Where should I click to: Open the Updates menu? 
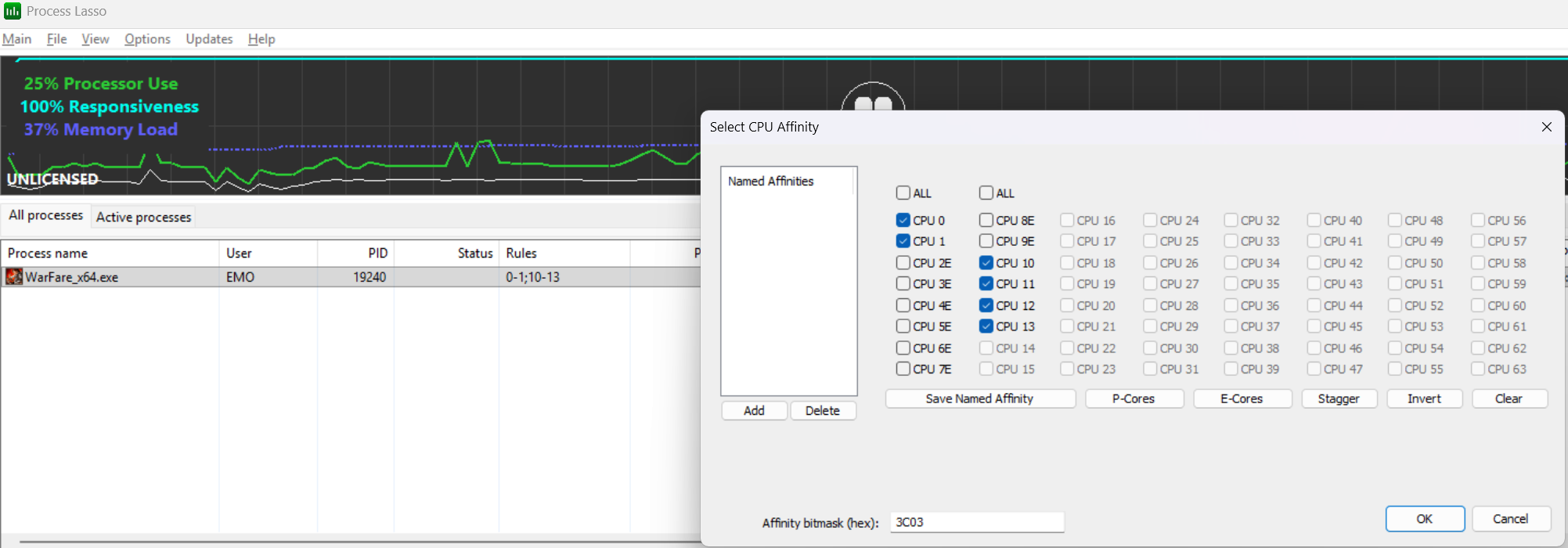pyautogui.click(x=209, y=39)
